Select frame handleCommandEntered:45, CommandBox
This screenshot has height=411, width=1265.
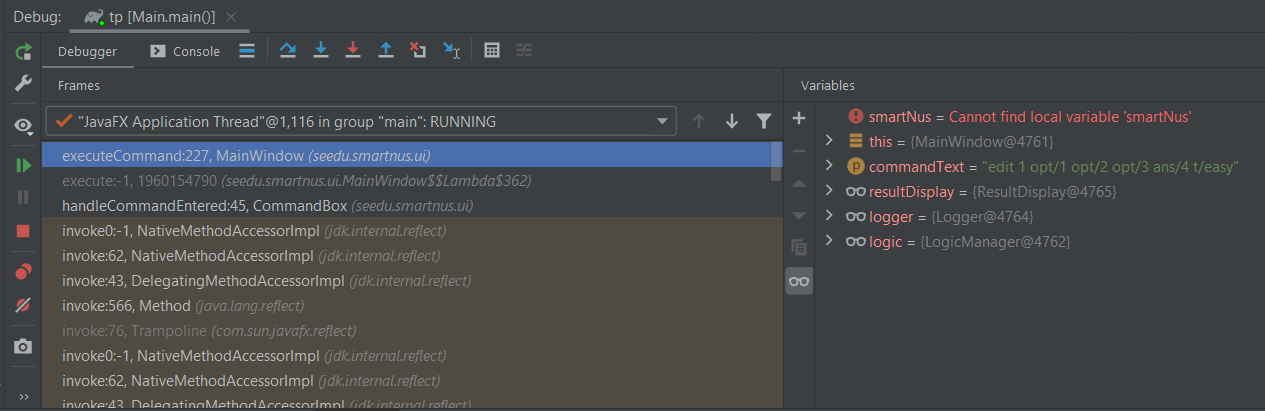click(x=407, y=206)
